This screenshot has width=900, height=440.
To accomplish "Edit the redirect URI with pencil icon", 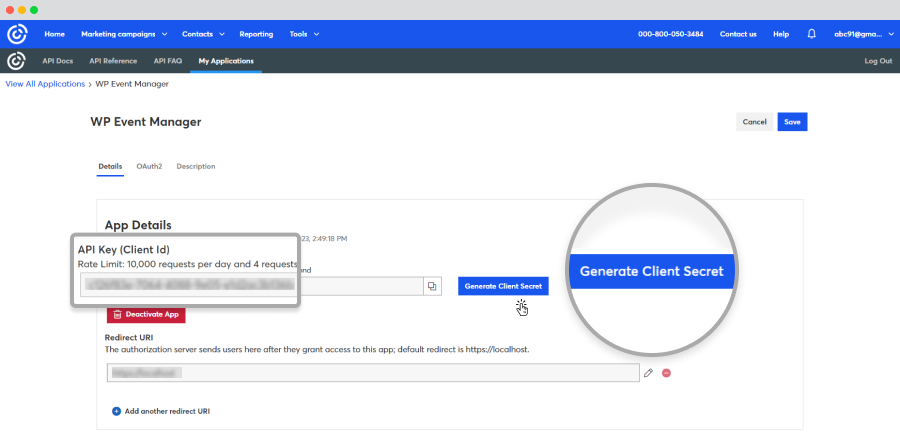I will pyautogui.click(x=648, y=373).
